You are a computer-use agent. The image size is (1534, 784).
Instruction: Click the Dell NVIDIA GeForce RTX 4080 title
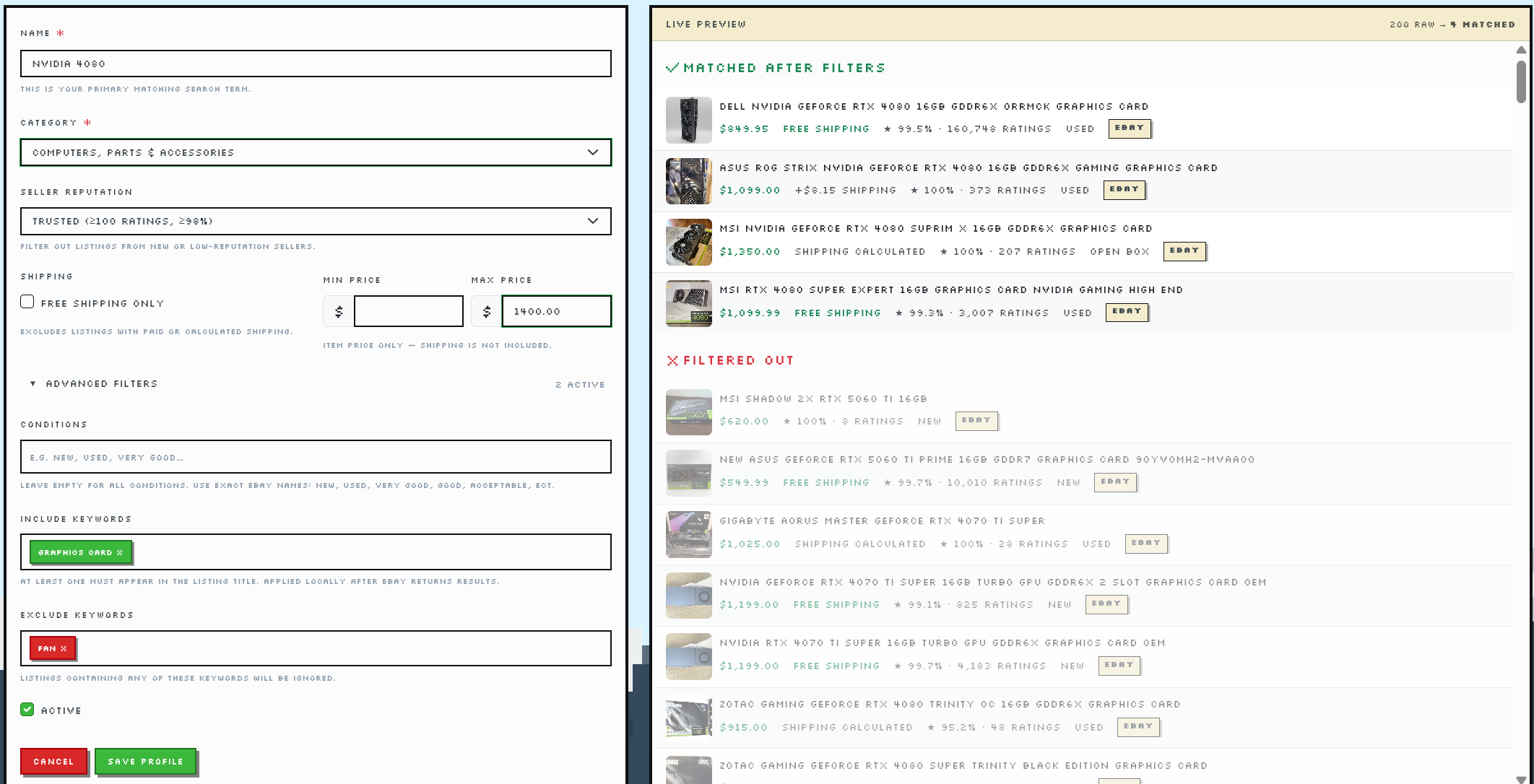(934, 107)
